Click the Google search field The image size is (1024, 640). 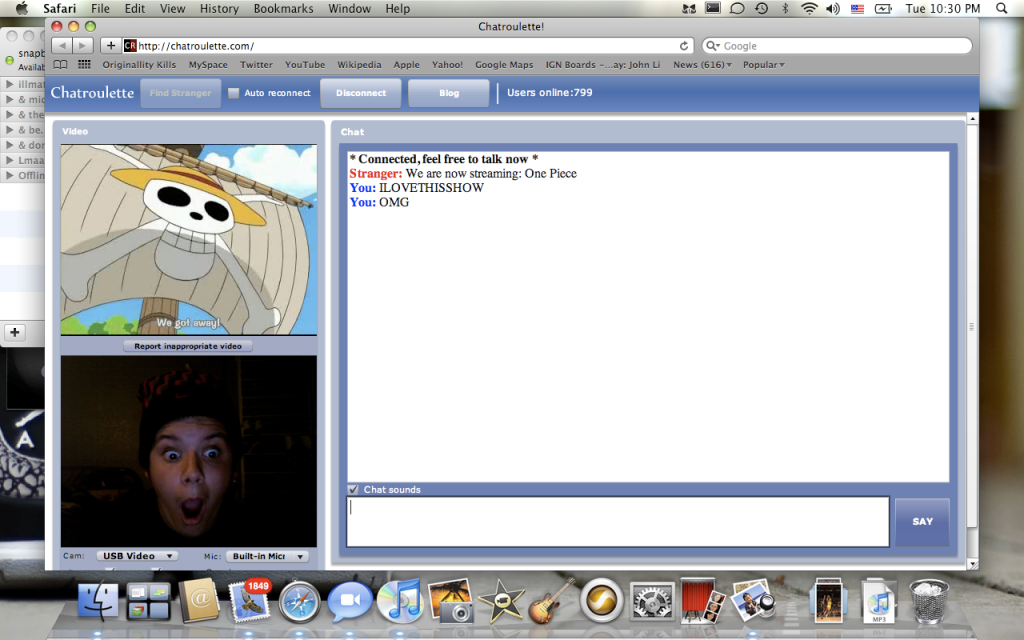click(837, 46)
